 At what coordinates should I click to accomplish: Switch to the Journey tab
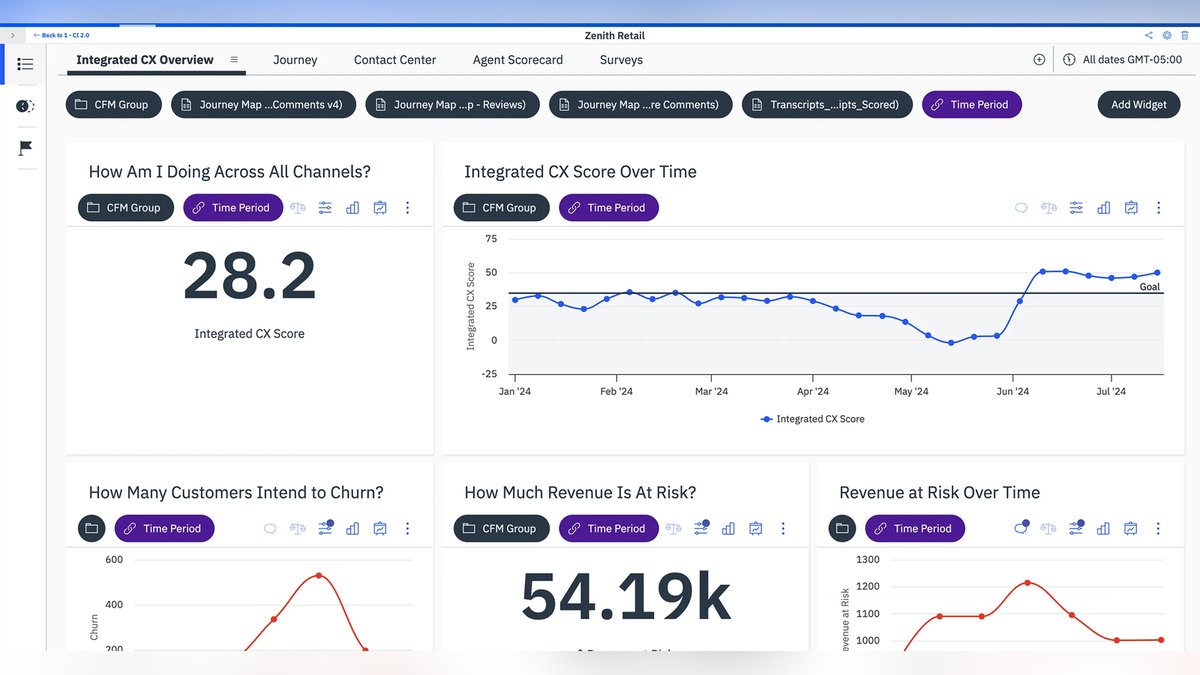click(295, 60)
